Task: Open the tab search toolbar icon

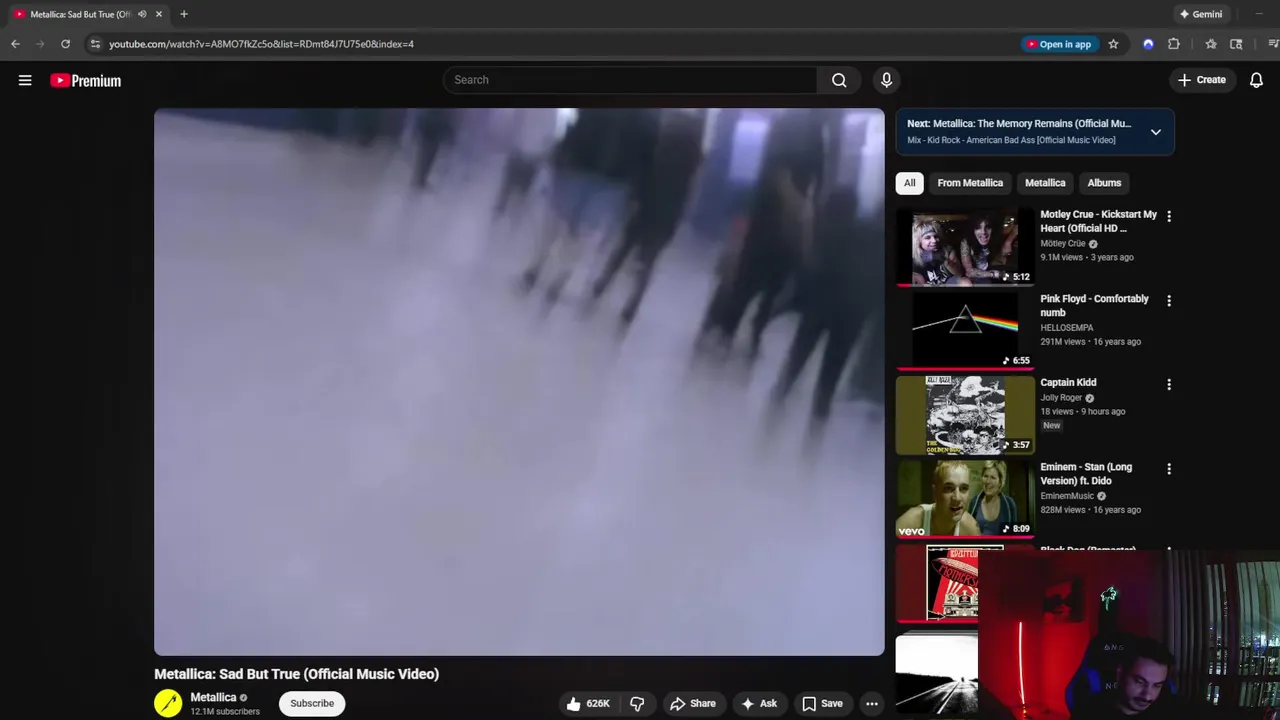Action: click(1236, 44)
